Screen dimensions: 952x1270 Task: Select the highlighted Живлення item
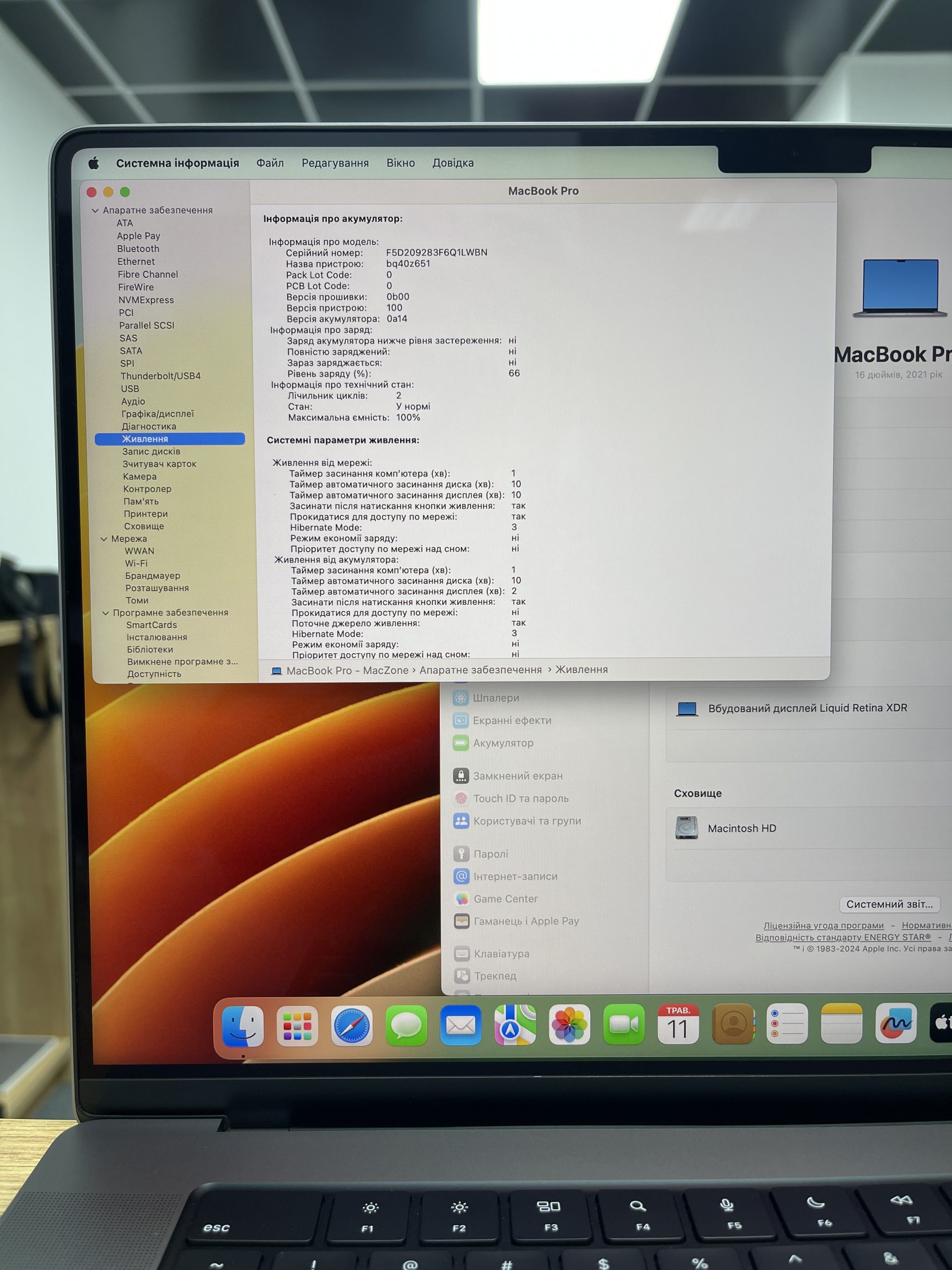pyautogui.click(x=170, y=439)
